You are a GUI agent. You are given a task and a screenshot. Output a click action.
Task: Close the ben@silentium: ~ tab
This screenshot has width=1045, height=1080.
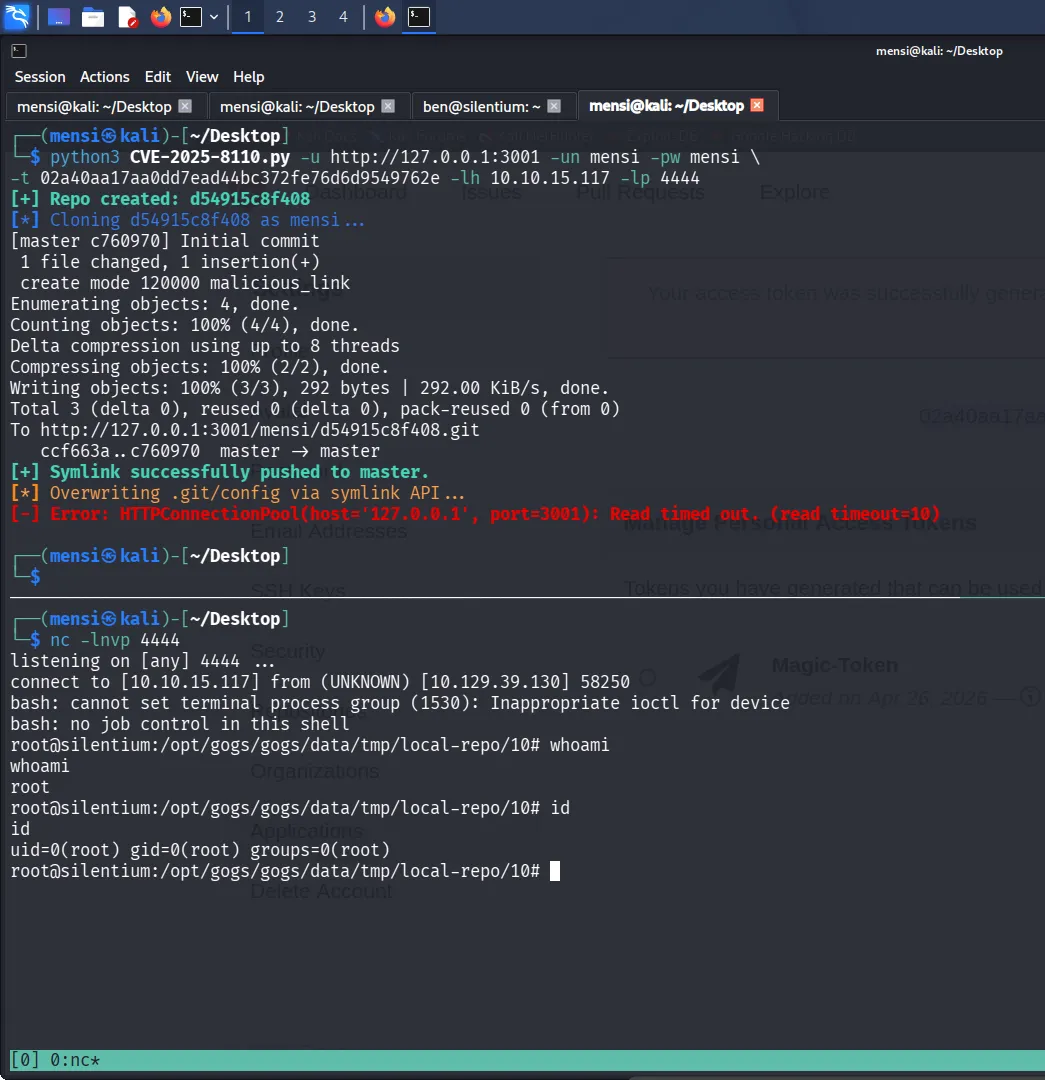554,106
